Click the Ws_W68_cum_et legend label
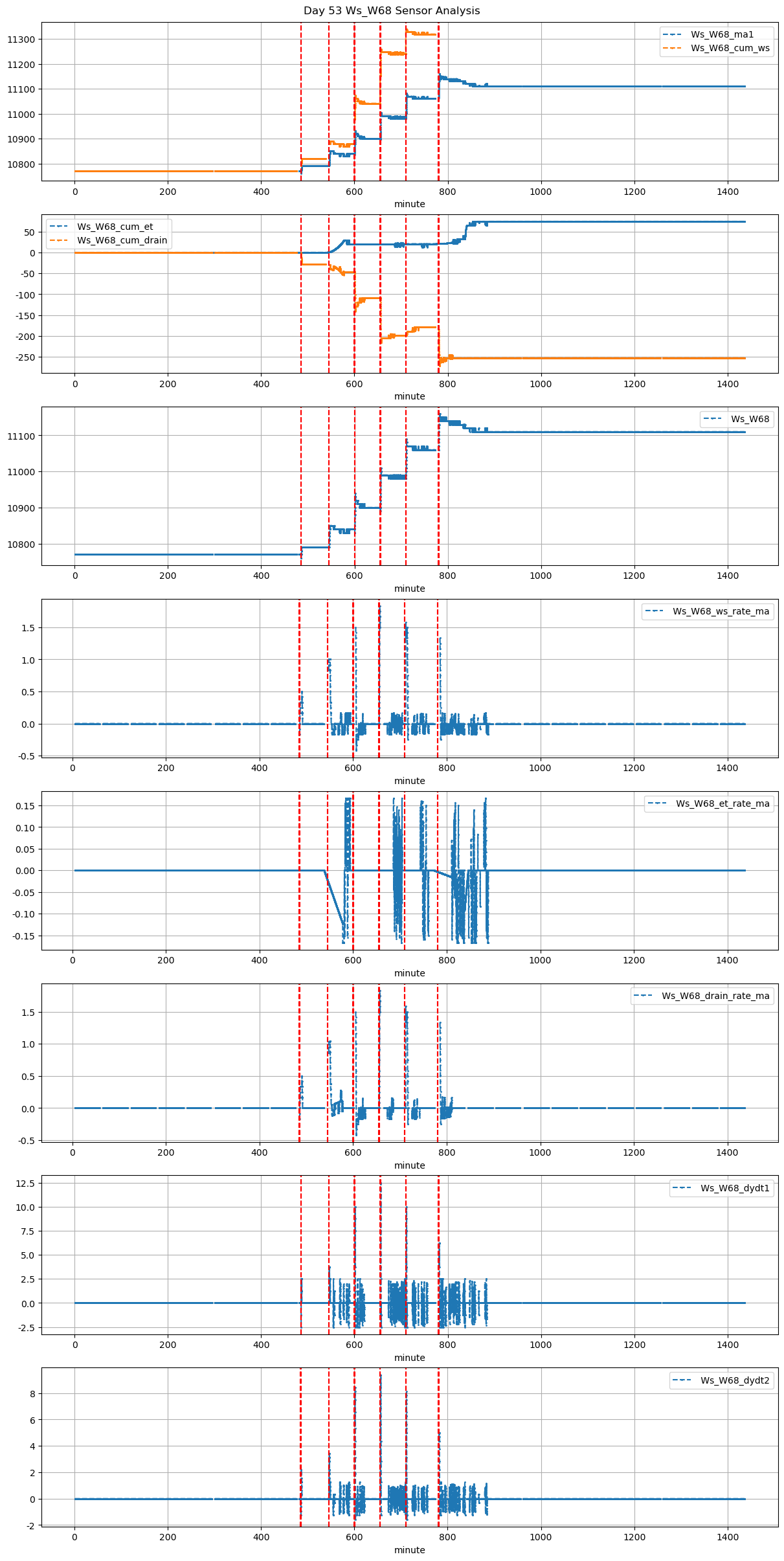This screenshot has width=784, height=1561. point(115,227)
